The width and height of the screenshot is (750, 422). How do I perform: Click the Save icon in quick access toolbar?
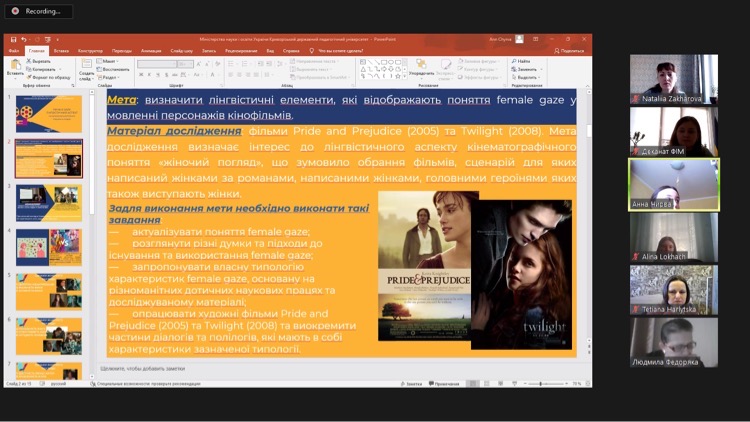pyautogui.click(x=13, y=39)
